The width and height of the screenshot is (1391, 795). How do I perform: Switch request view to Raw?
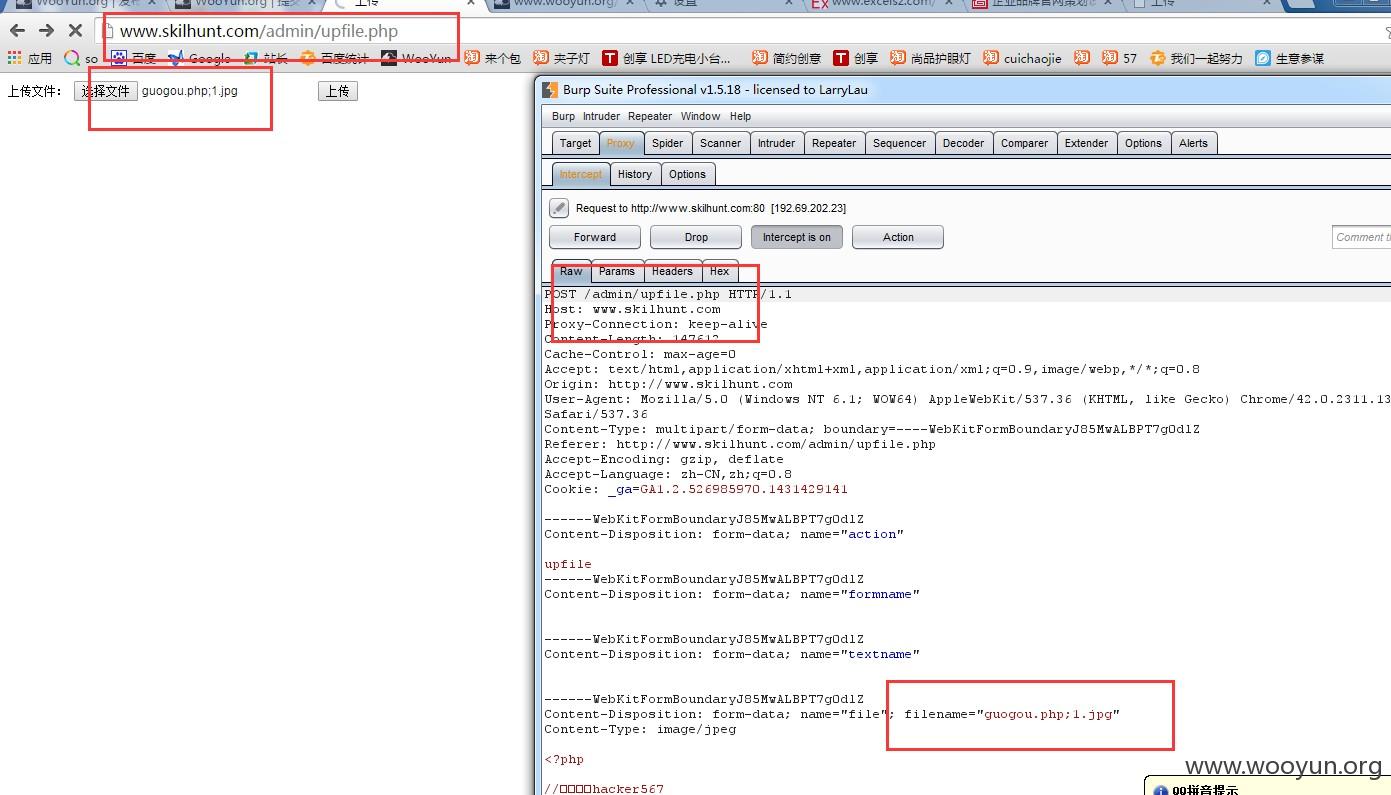[x=571, y=272]
